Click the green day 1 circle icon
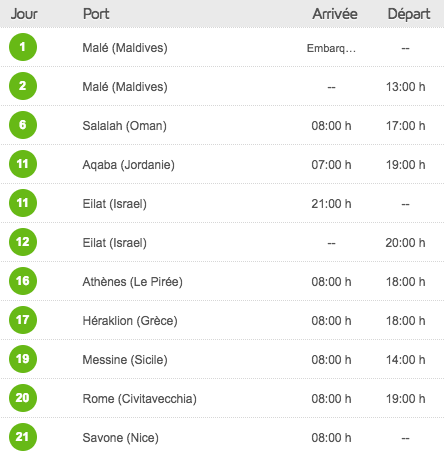This screenshot has width=444, height=467. (x=23, y=47)
